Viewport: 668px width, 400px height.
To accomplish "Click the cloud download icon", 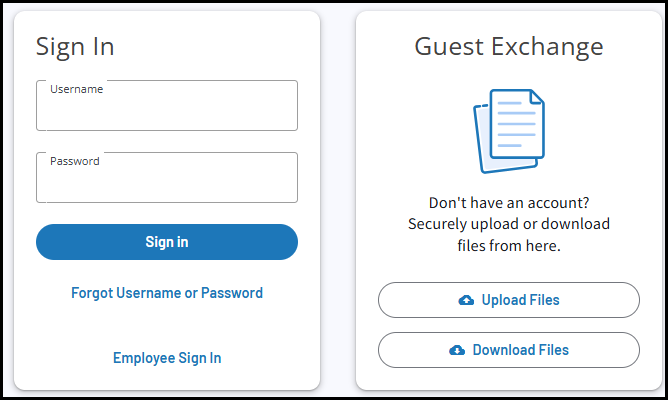I will 457,350.
